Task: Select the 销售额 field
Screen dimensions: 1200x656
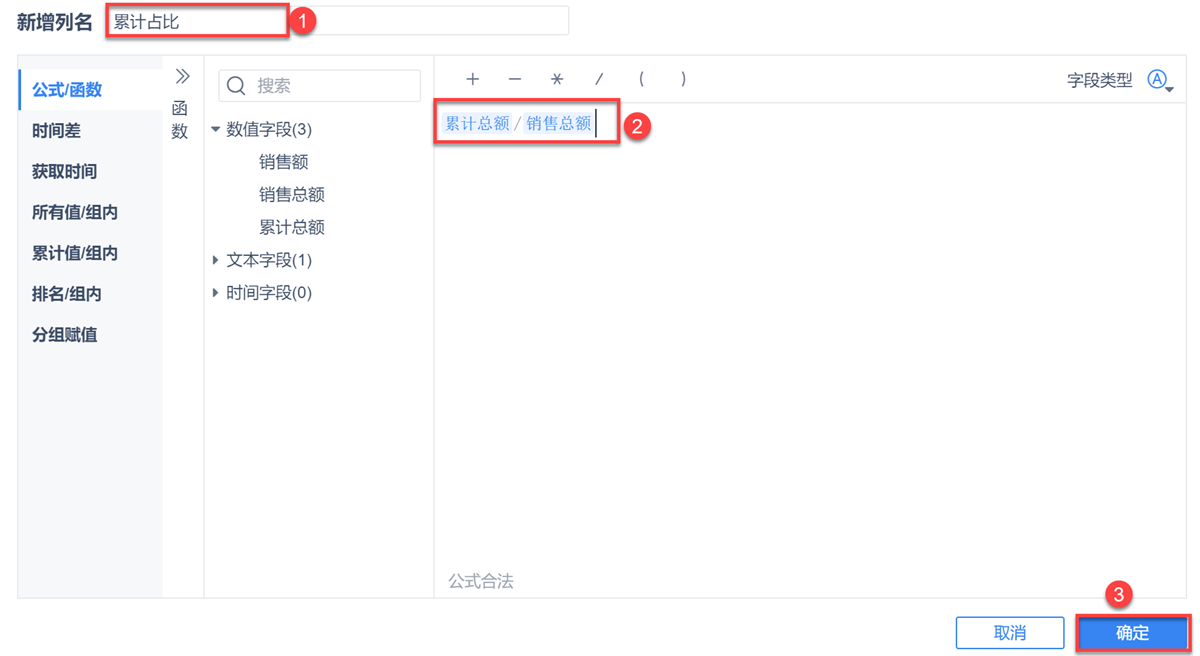Action: [x=284, y=162]
